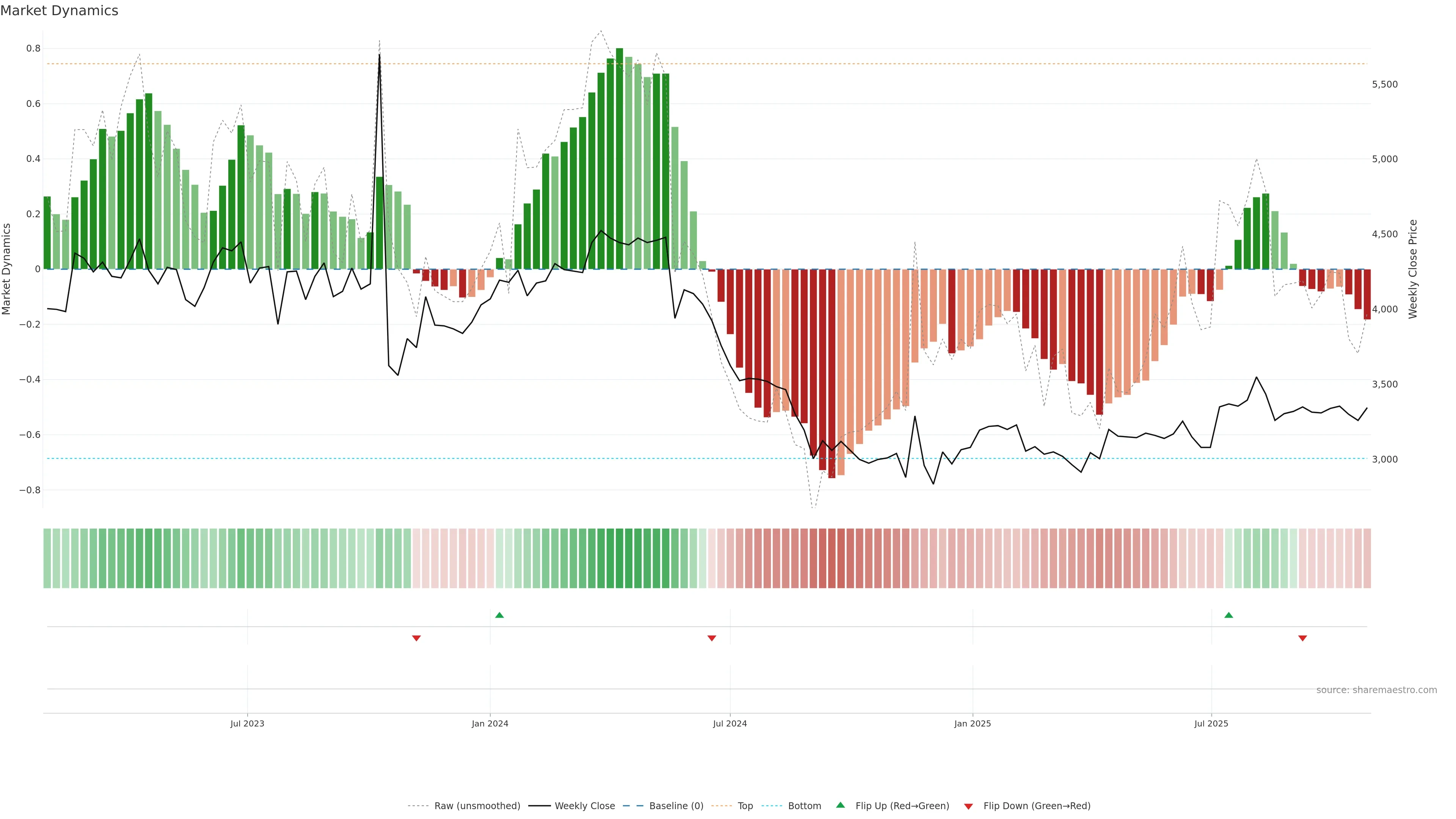Click the source: sharemaestro.com text
The height and width of the screenshot is (819, 1456).
click(1376, 690)
